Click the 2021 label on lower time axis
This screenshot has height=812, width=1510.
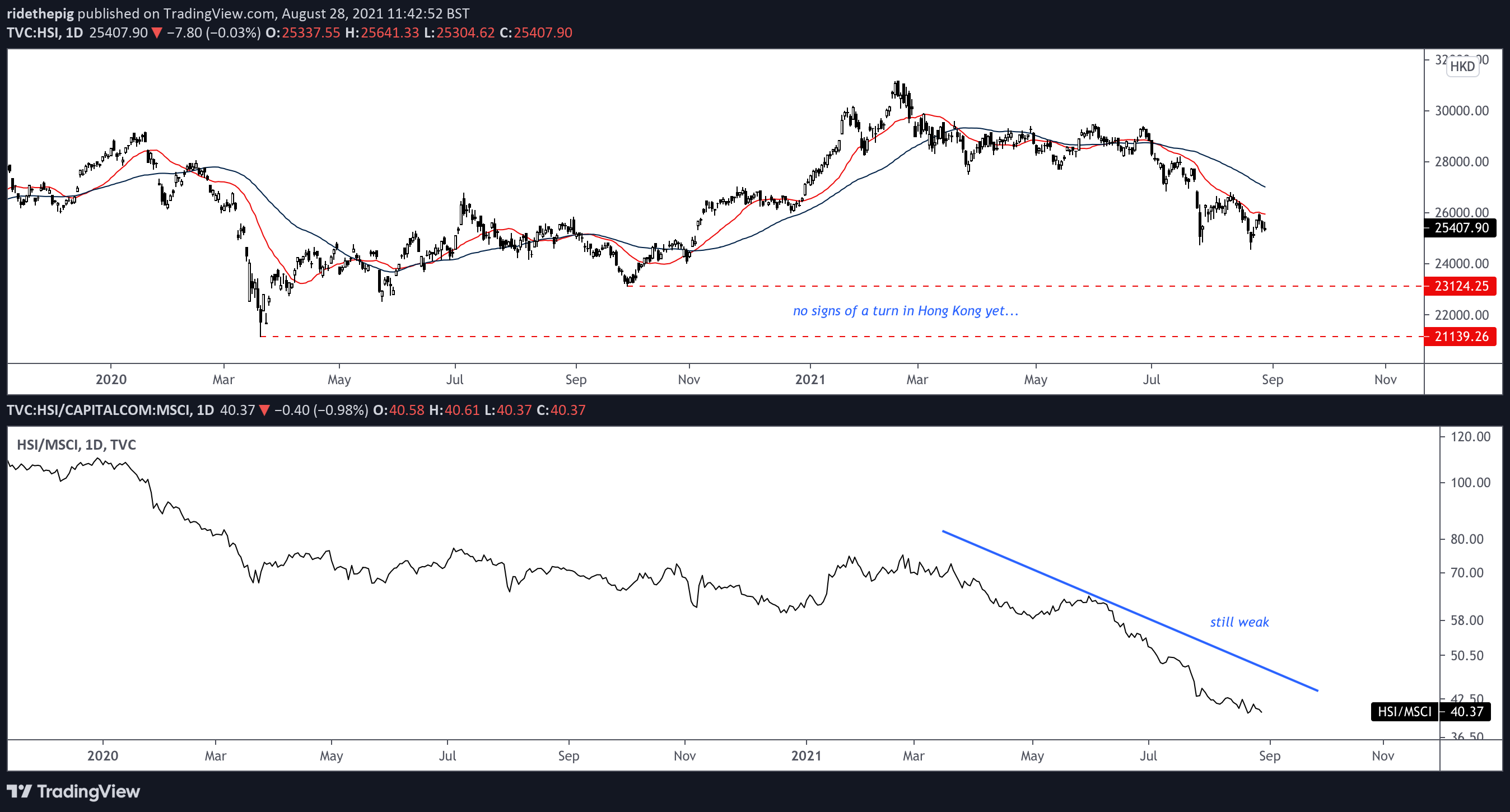[x=806, y=757]
